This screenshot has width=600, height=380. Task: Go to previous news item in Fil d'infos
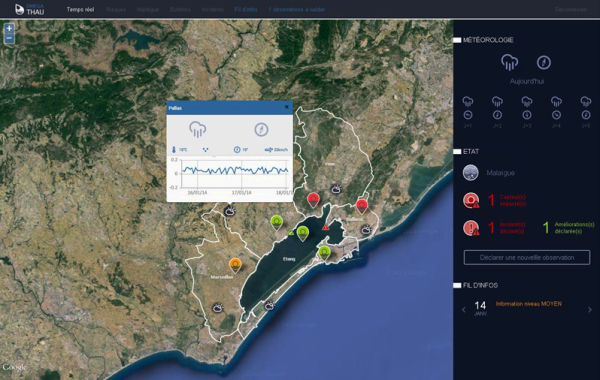(x=464, y=310)
